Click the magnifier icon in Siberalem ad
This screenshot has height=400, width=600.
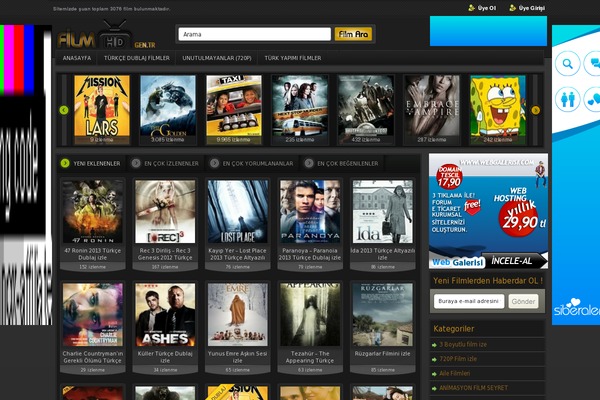567,64
